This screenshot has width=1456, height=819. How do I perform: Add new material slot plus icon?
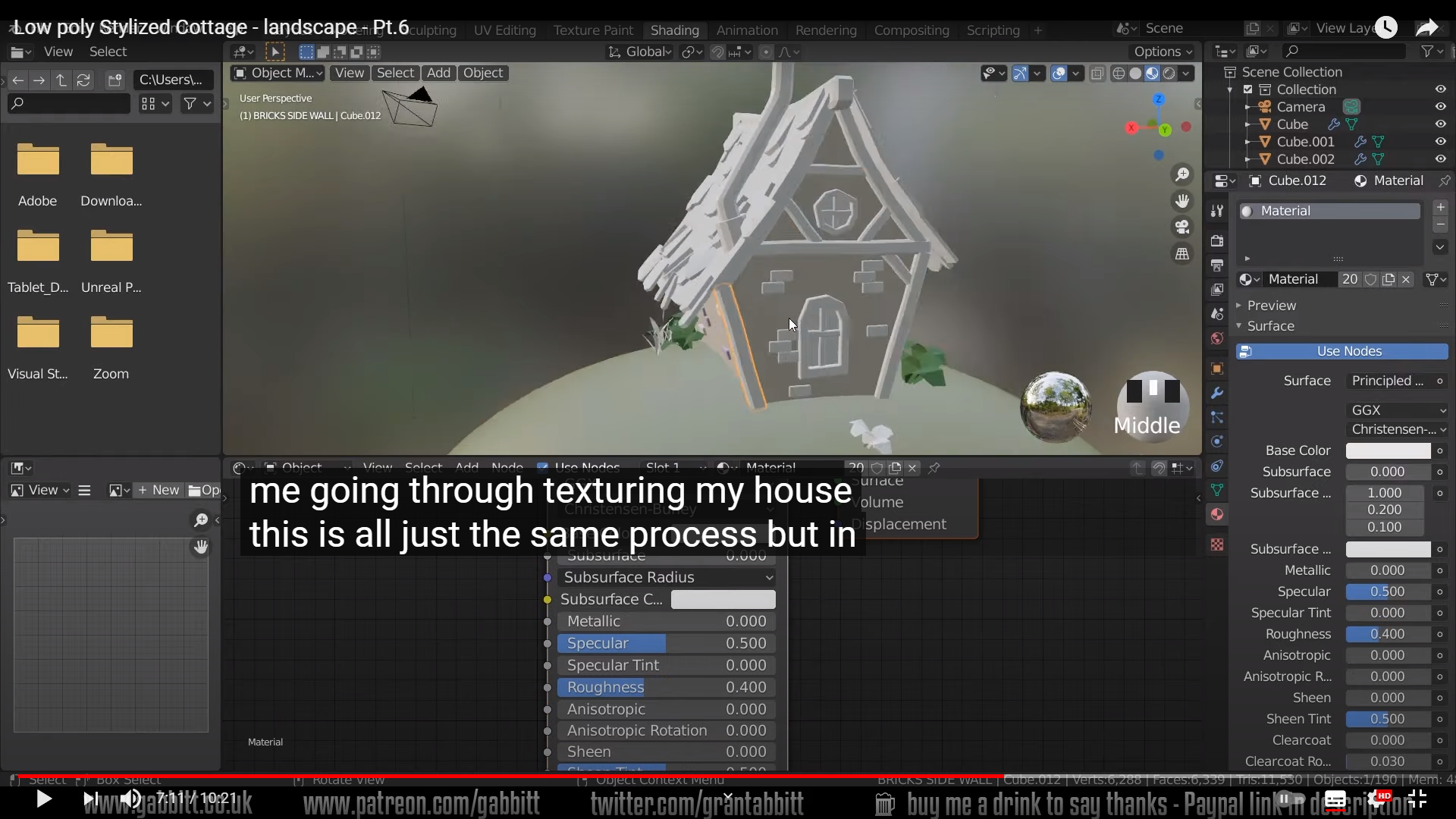(1440, 207)
